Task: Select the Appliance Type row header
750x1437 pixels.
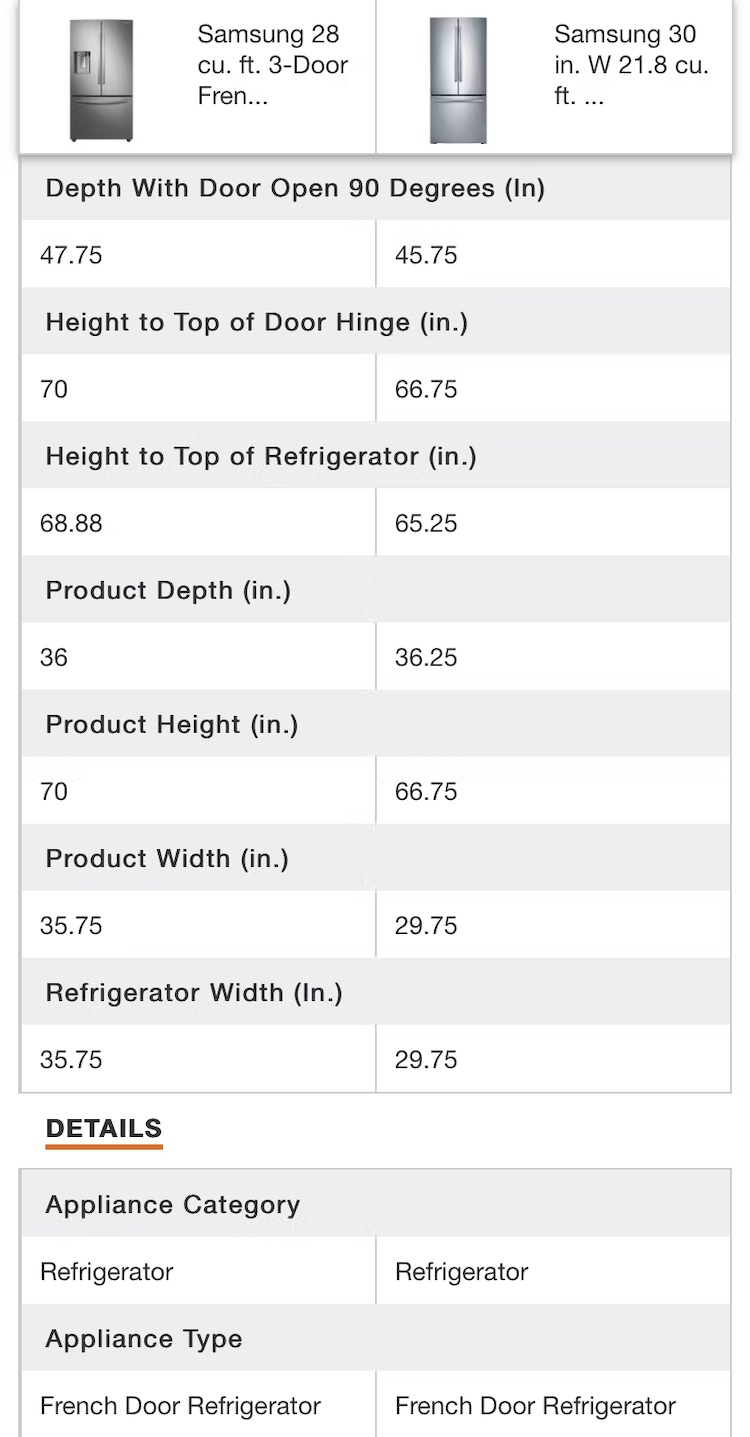Action: click(x=144, y=1339)
